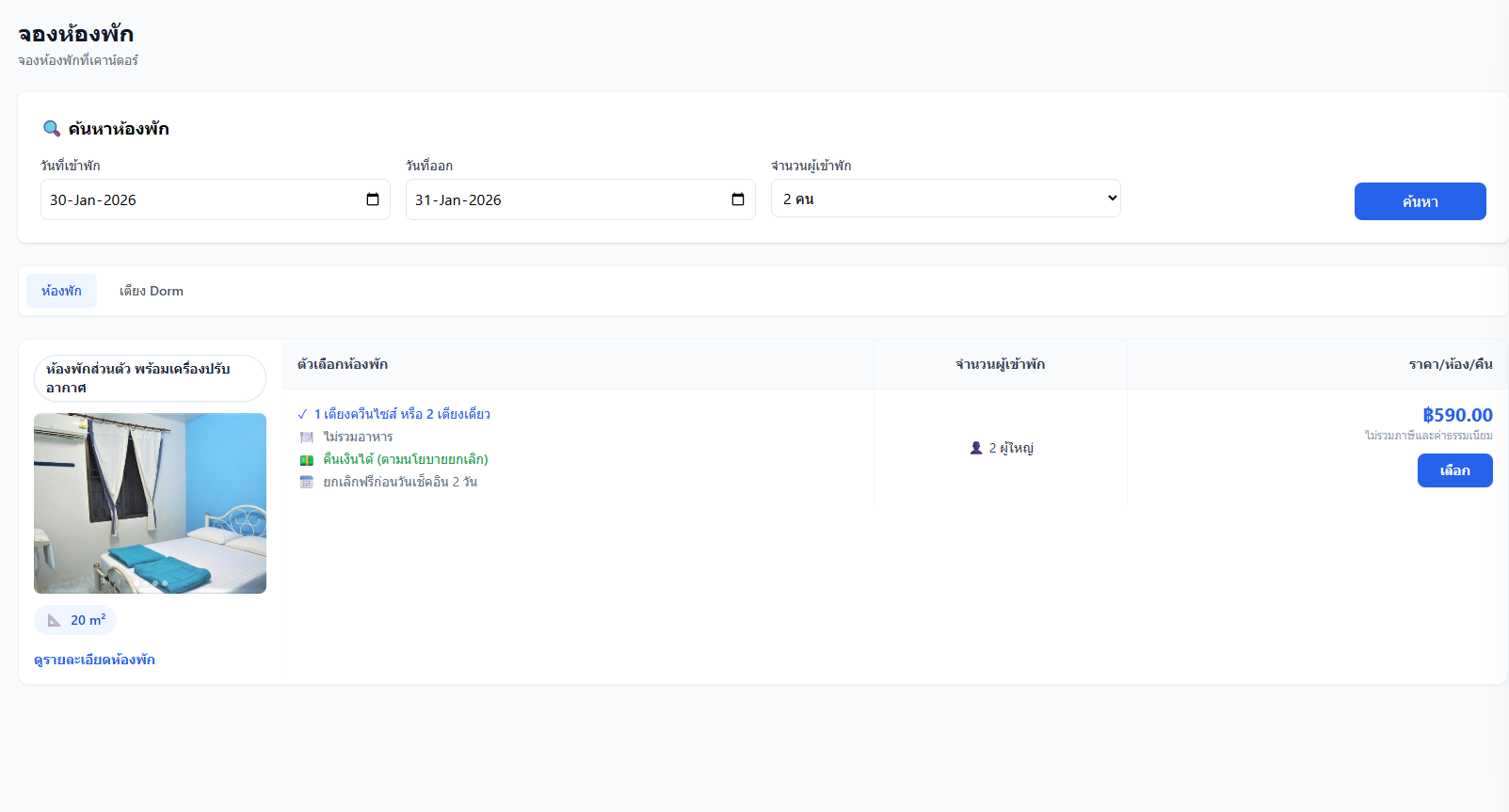Image resolution: width=1509 pixels, height=812 pixels.
Task: Click the green refundable money icon
Action: (x=306, y=460)
